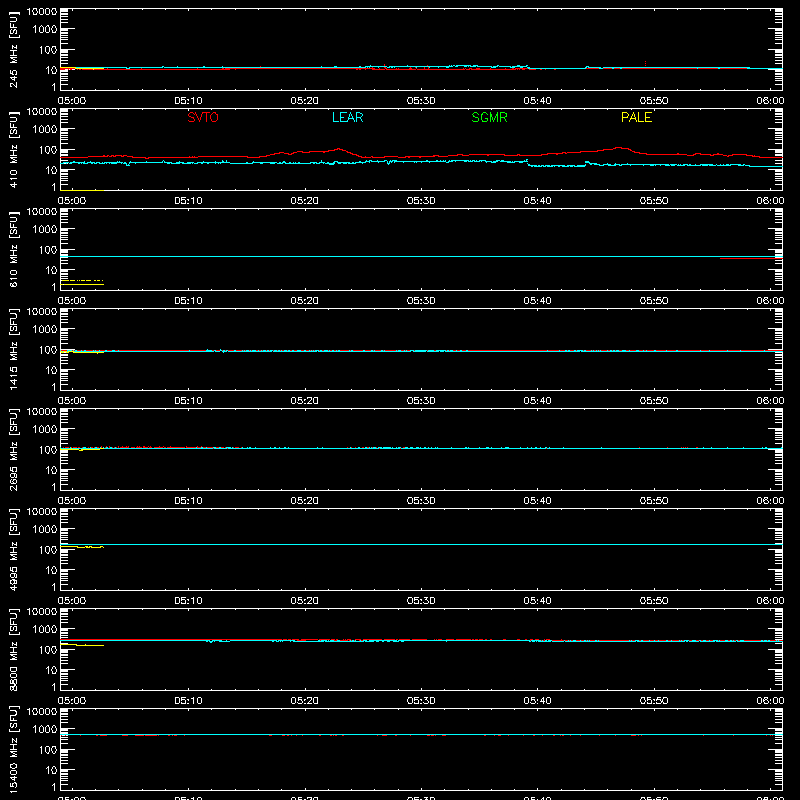Click the short red SVTO segment in 610 MHz plot
Image resolution: width=800 pixels, height=800 pixels.
click(x=751, y=259)
